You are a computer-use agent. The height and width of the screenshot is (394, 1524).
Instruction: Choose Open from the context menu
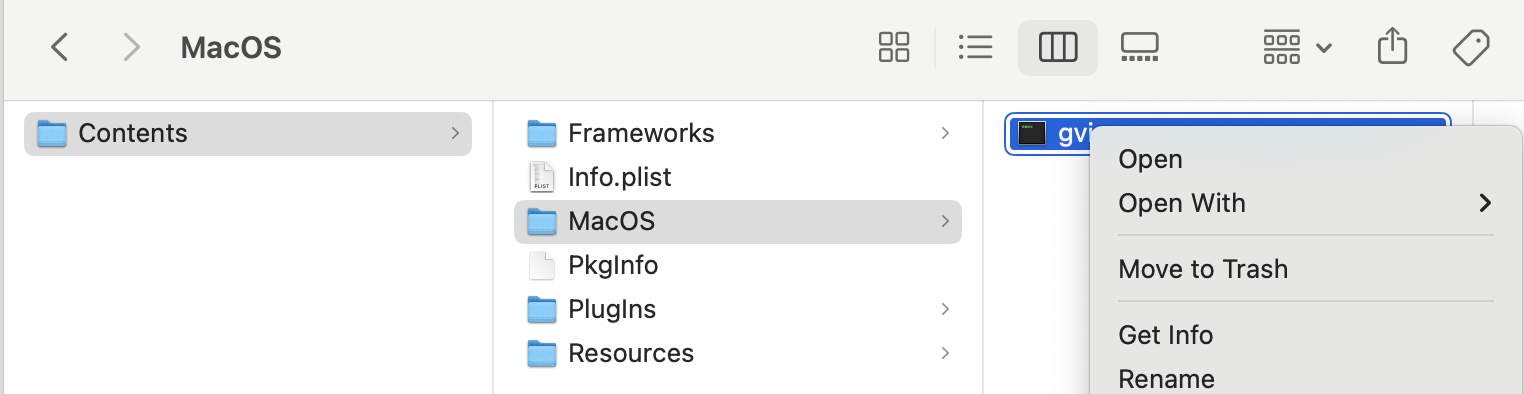pos(1150,159)
